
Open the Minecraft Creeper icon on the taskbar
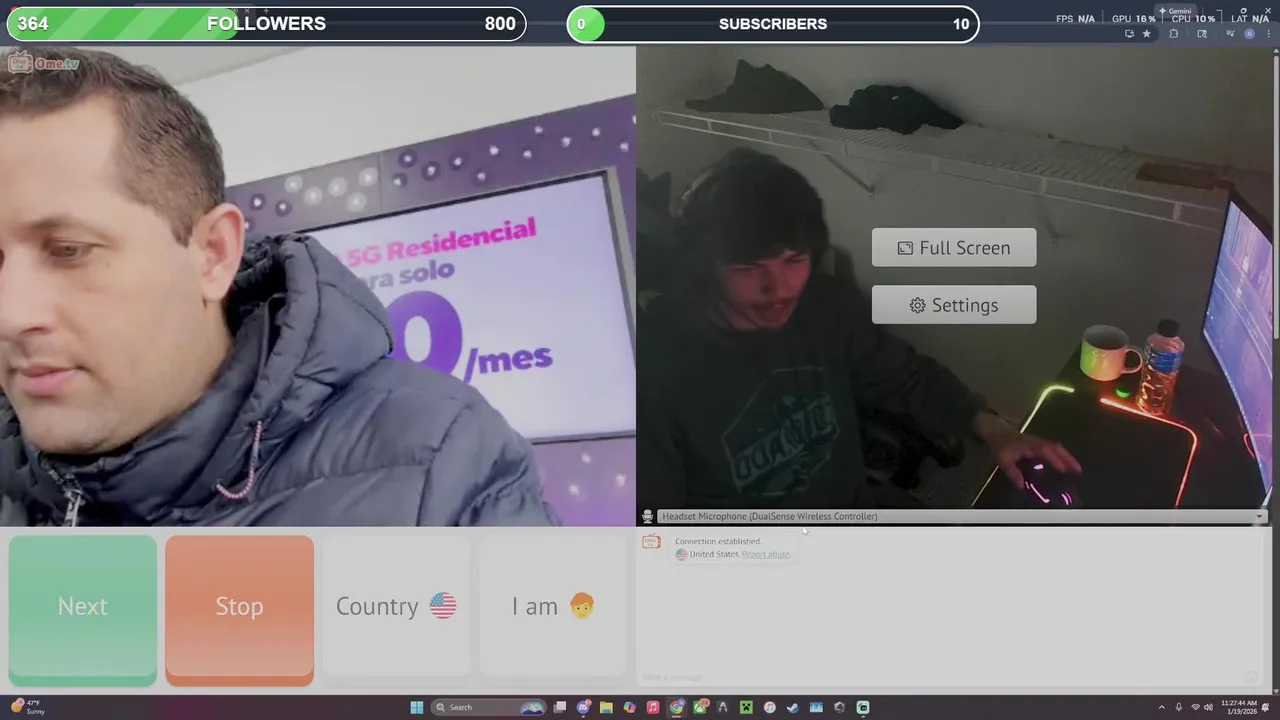coord(746,707)
